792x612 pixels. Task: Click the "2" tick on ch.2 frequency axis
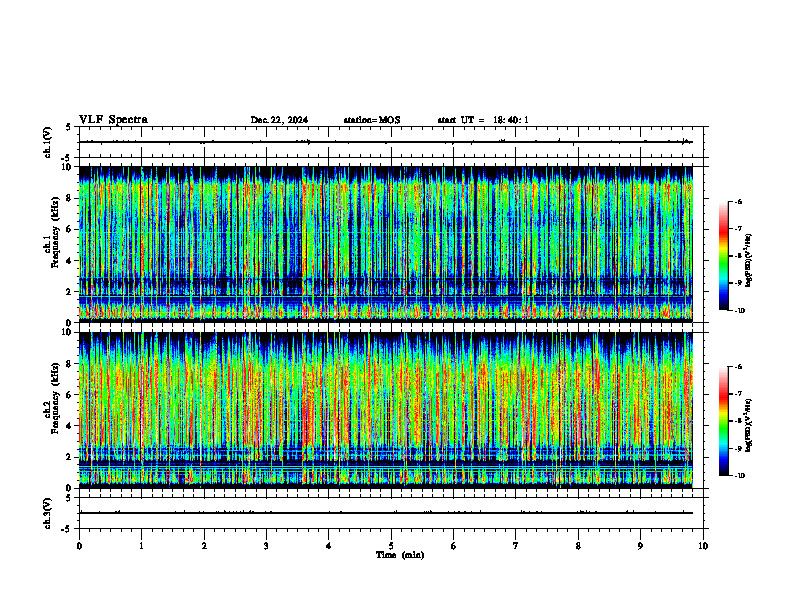(x=69, y=457)
